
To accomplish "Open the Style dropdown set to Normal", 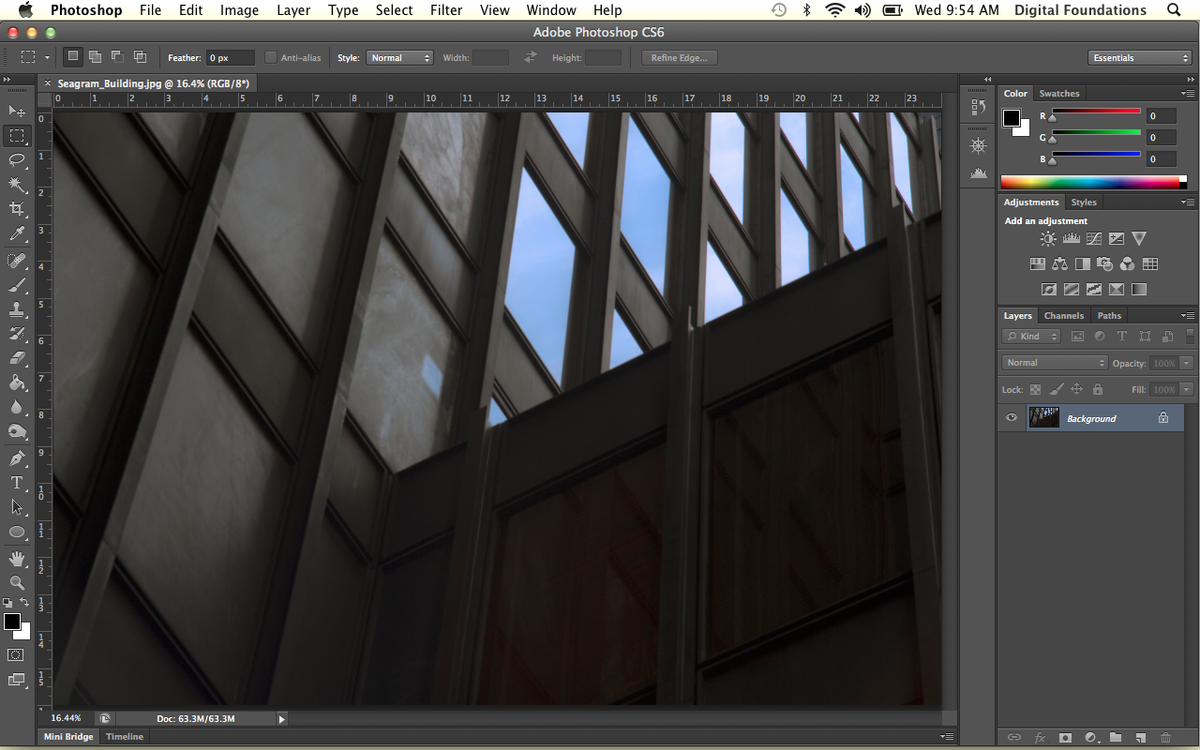I will [x=399, y=58].
